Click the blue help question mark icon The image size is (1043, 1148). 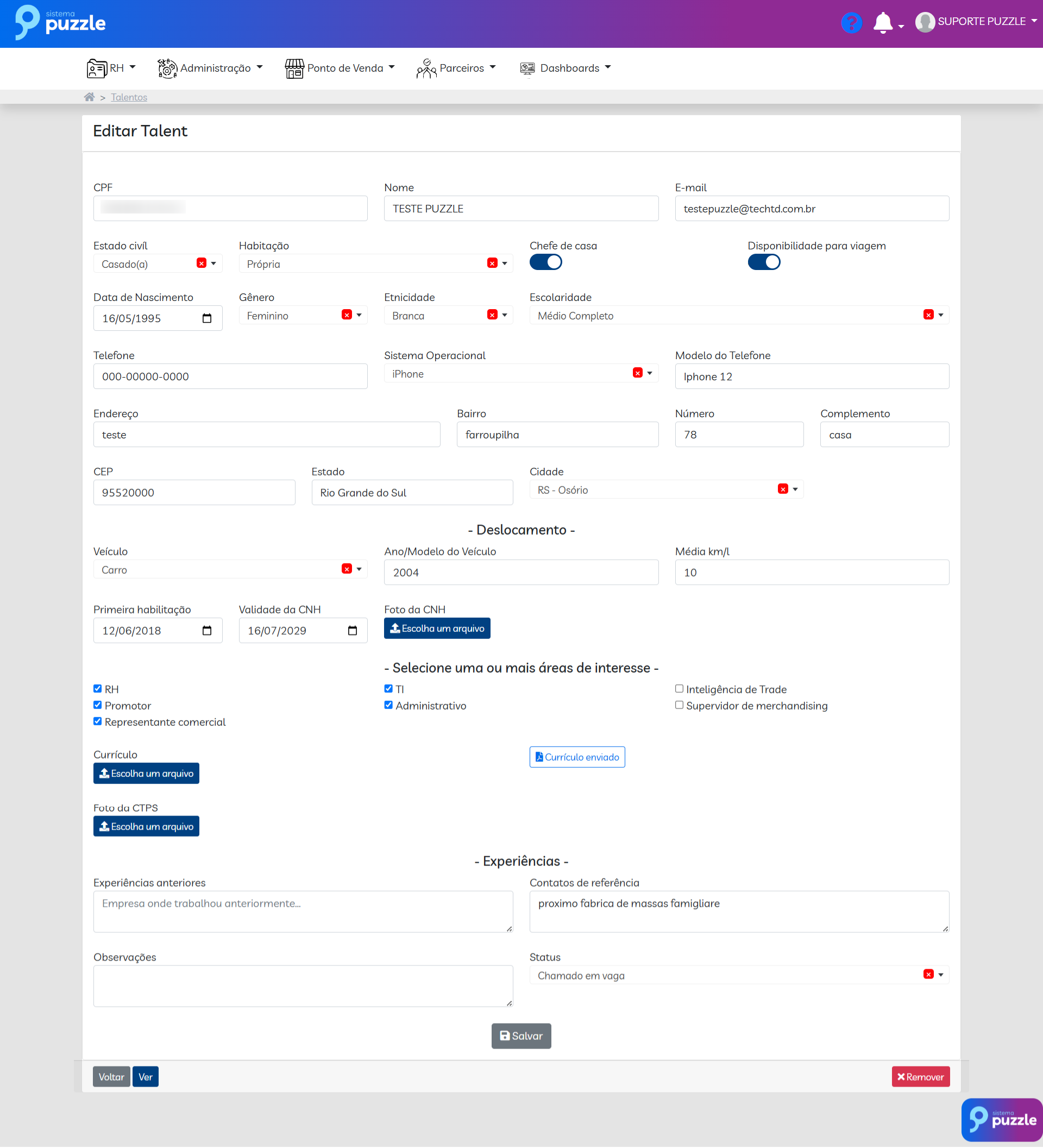click(x=851, y=23)
